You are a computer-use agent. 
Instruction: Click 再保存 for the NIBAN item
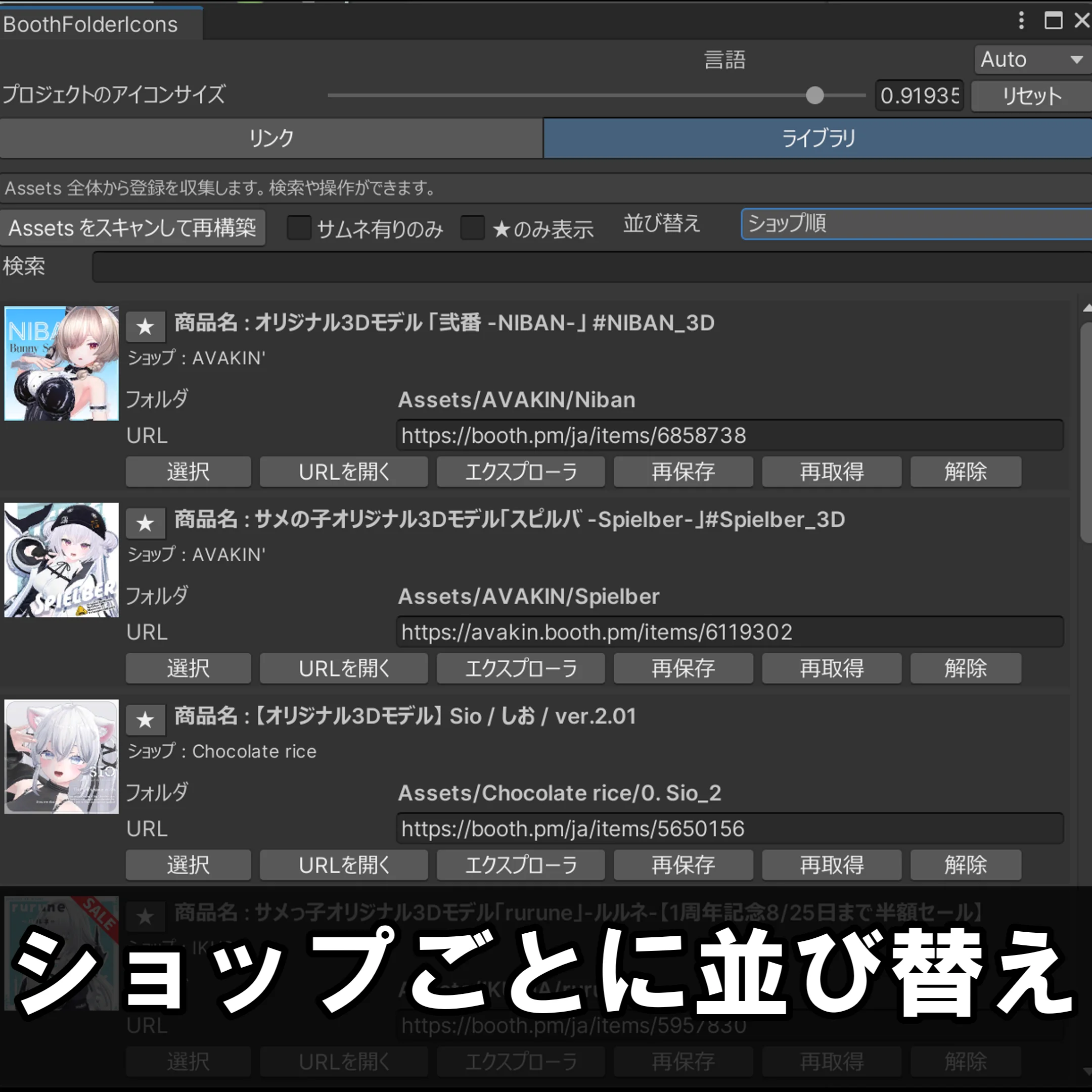683,471
